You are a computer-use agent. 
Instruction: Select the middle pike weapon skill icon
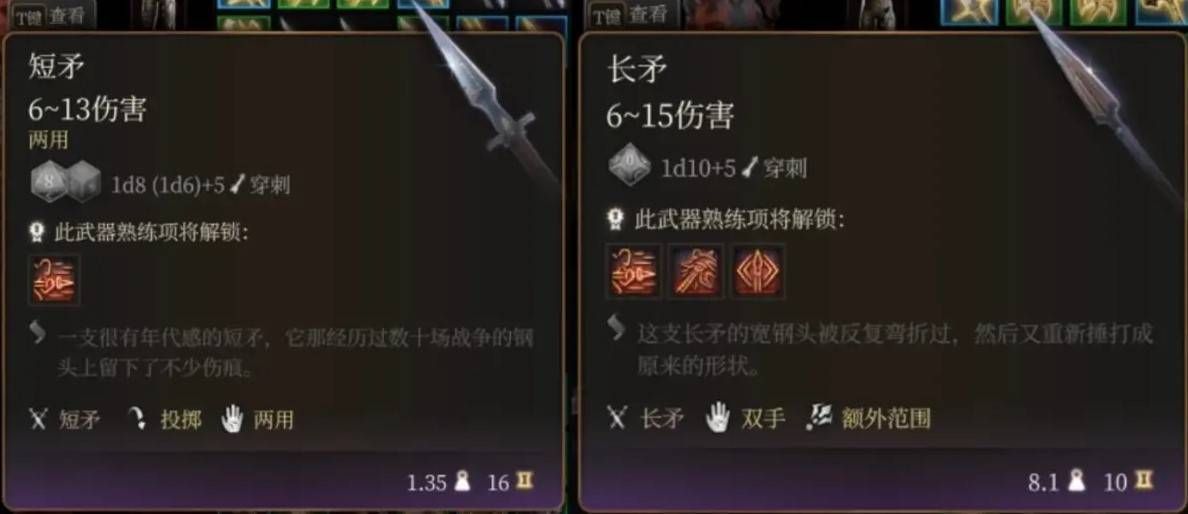pos(696,270)
